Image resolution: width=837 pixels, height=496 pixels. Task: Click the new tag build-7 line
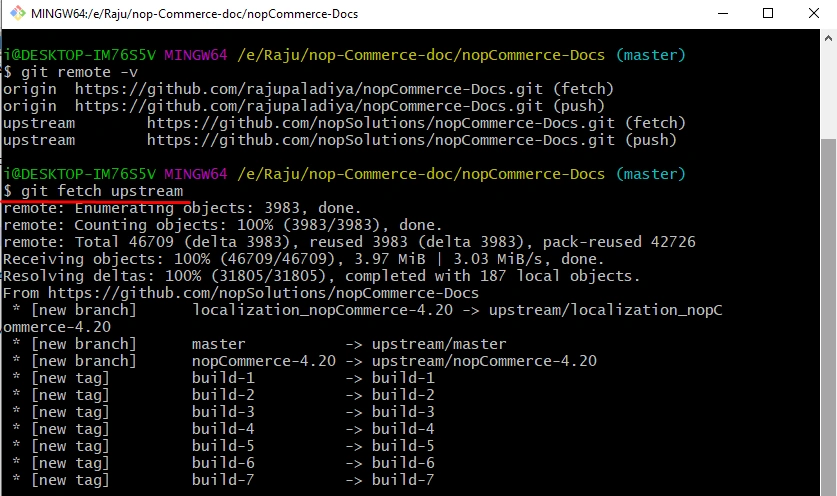click(223, 481)
